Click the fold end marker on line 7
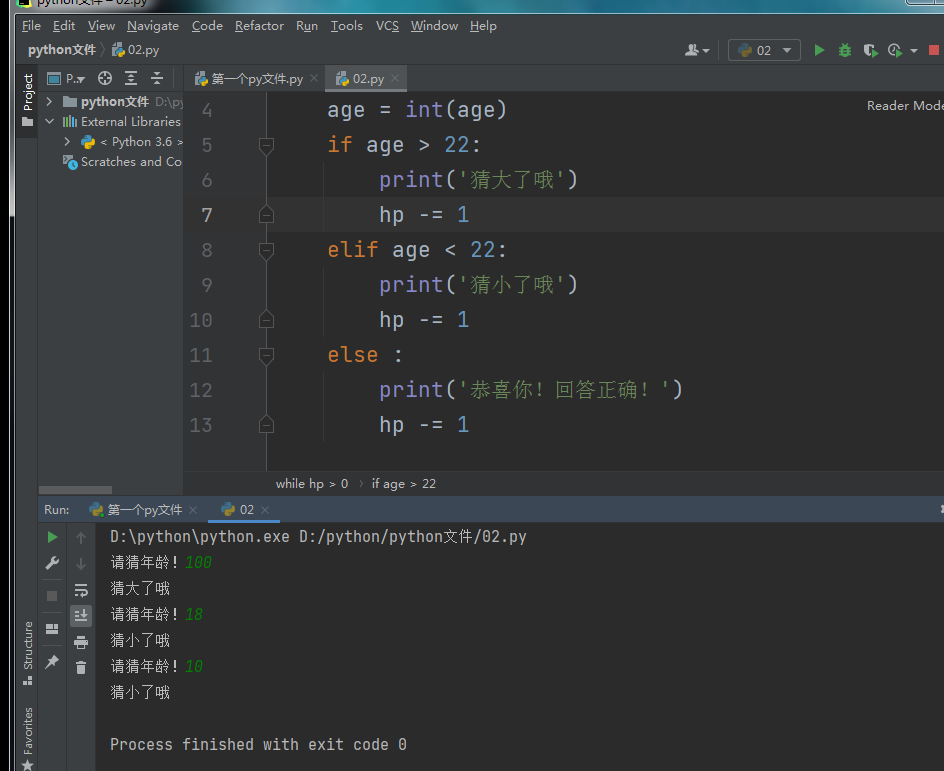The height and width of the screenshot is (771, 944). (266, 215)
